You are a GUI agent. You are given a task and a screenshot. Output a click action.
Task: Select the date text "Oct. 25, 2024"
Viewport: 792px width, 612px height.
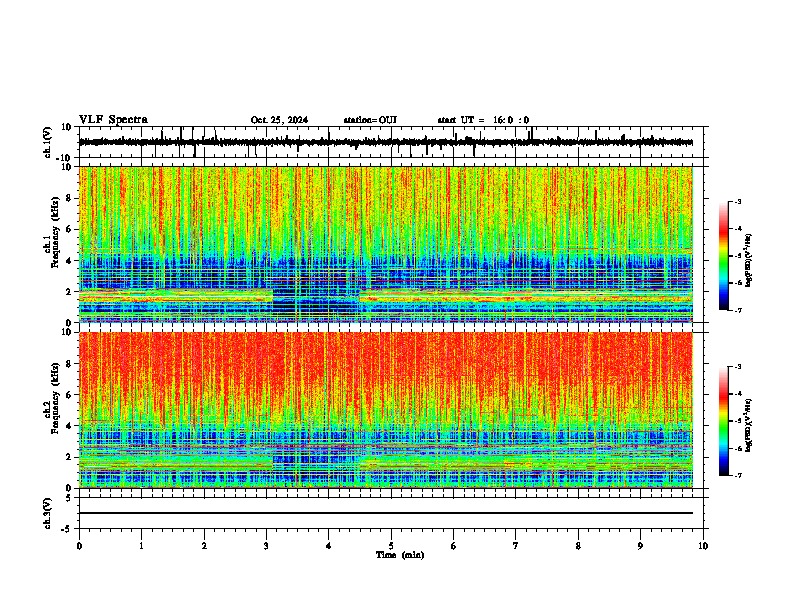point(279,120)
